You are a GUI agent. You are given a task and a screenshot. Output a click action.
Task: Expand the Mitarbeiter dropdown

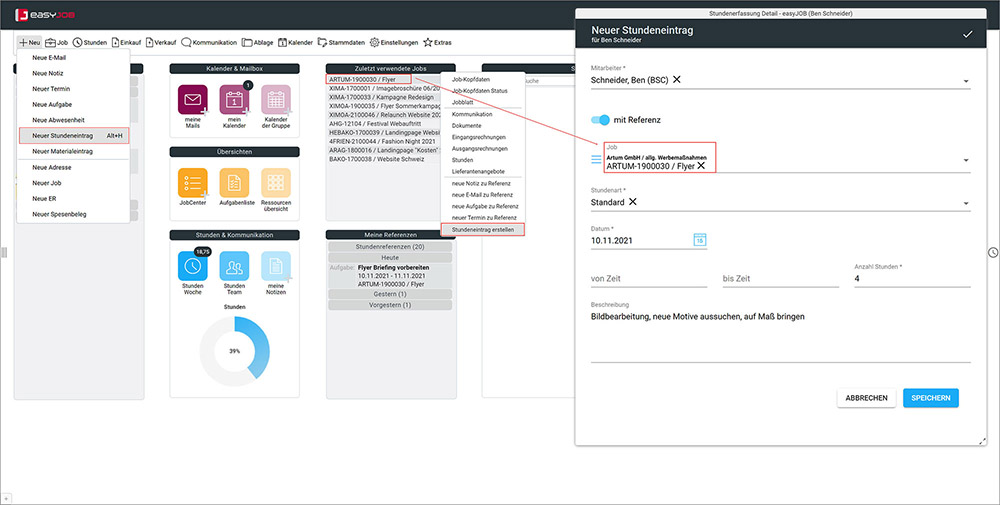[966, 82]
